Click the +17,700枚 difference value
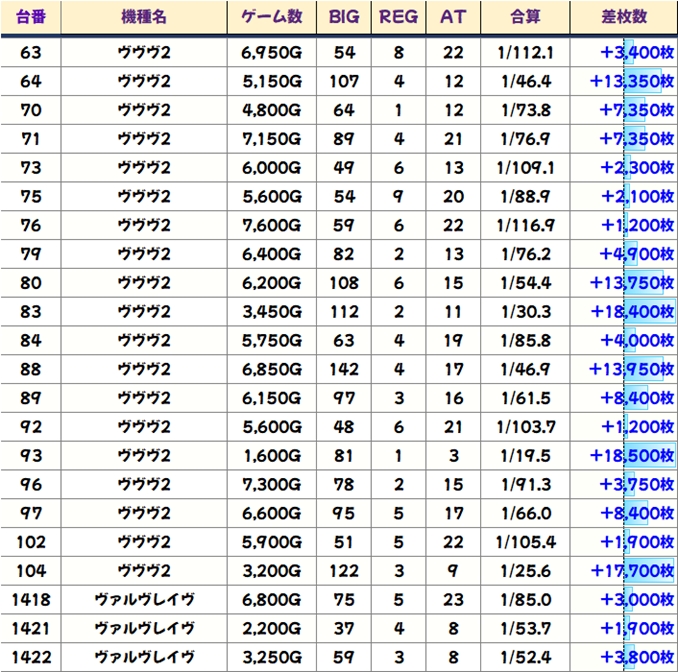Image resolution: width=678 pixels, height=672 pixels. click(x=632, y=571)
